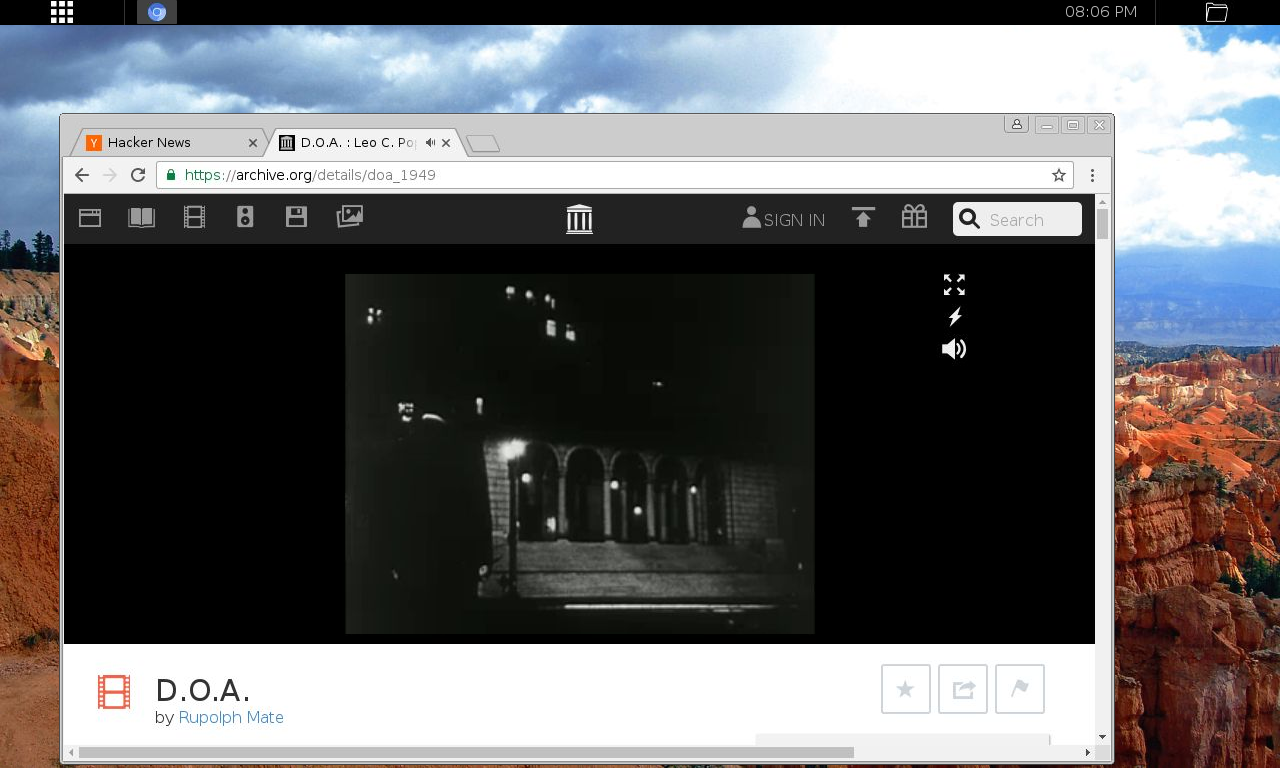
Task: Open Rupolph Mate's profile link
Action: (x=231, y=717)
